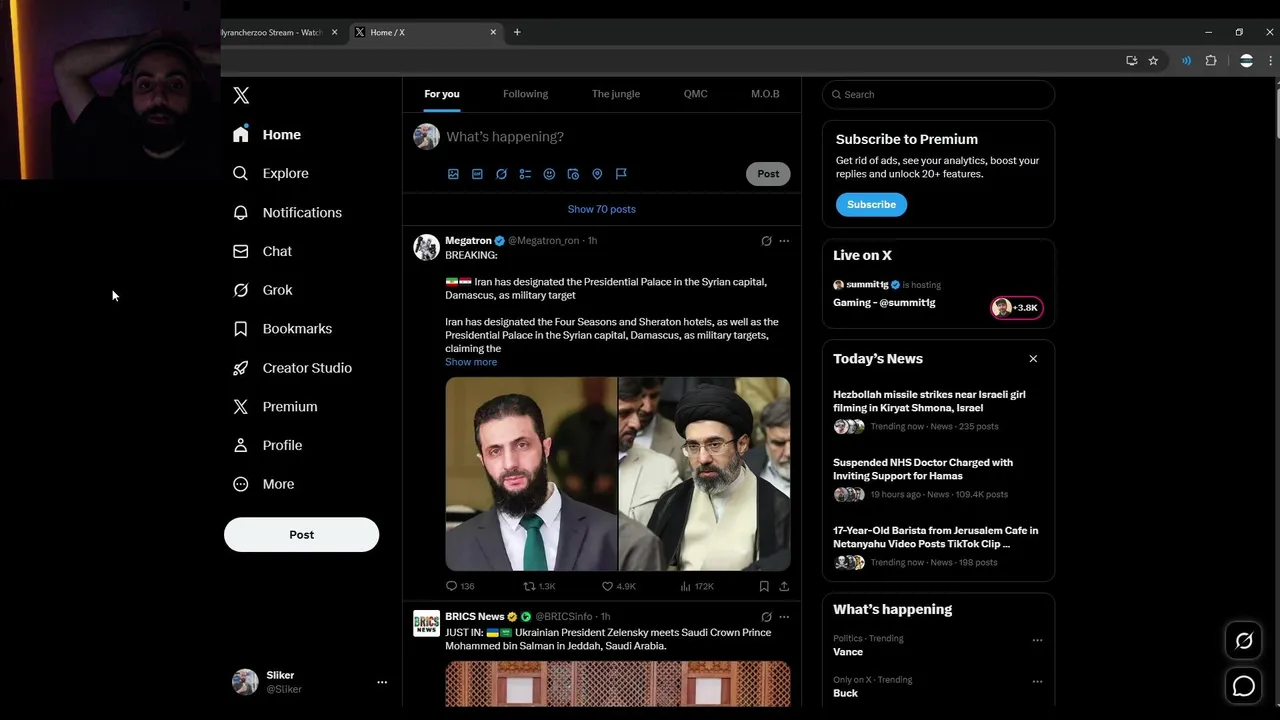Screen dimensions: 1280x720
Task: Open Sliker account options menu
Action: pos(382,682)
